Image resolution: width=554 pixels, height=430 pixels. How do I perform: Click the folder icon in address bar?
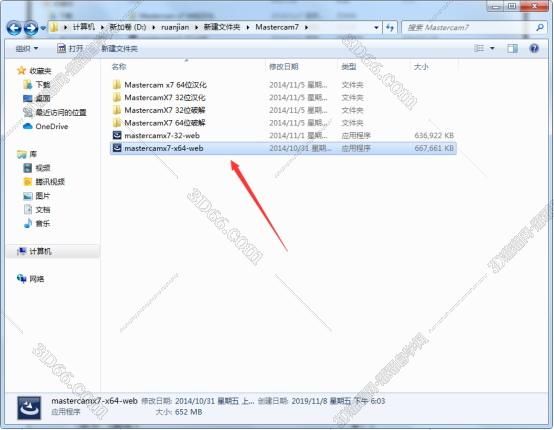pyautogui.click(x=54, y=27)
